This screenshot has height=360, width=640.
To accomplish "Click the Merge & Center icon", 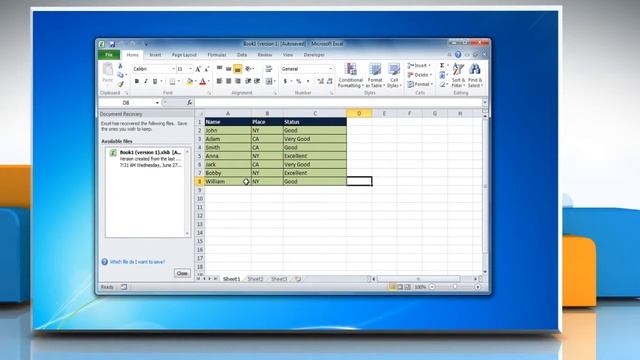I will (269, 81).
